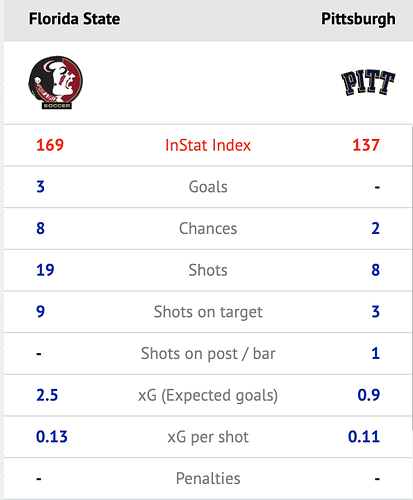The width and height of the screenshot is (413, 500).
Task: Select Pittsburgh's xG value 0.9
Action: click(x=369, y=395)
